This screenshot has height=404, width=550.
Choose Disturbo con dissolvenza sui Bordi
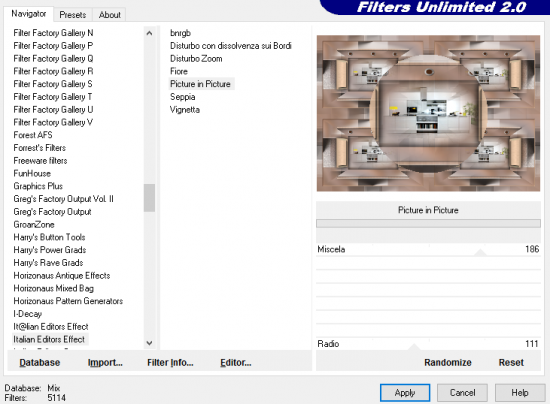tap(230, 46)
